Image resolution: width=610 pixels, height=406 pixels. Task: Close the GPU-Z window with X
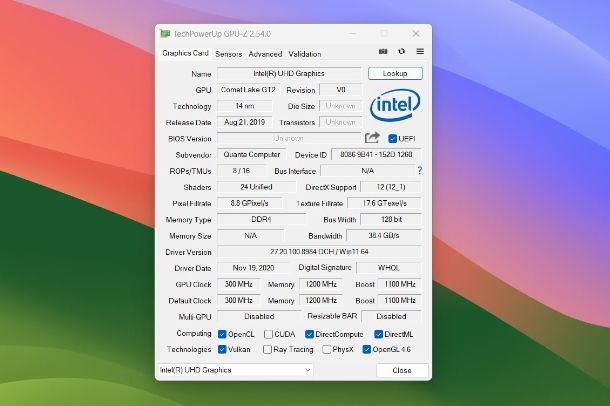416,33
